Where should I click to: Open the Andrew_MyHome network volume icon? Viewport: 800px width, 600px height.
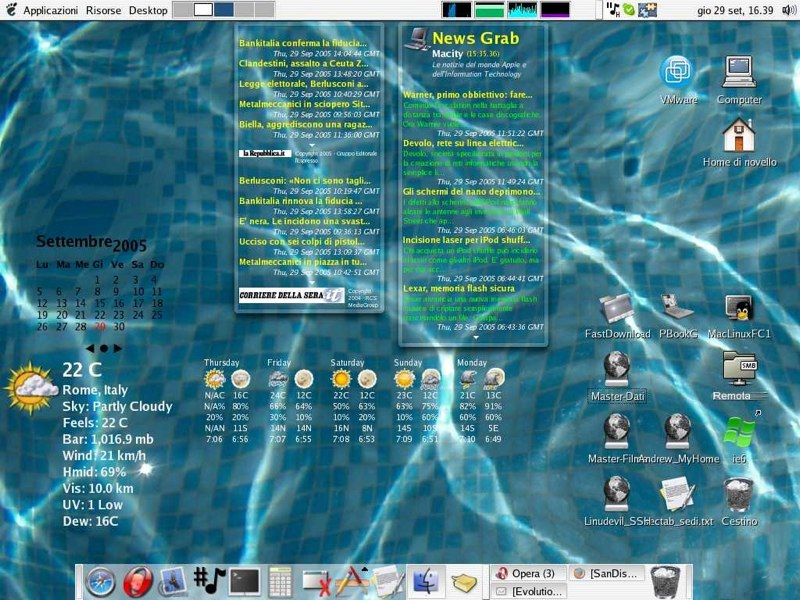point(677,431)
